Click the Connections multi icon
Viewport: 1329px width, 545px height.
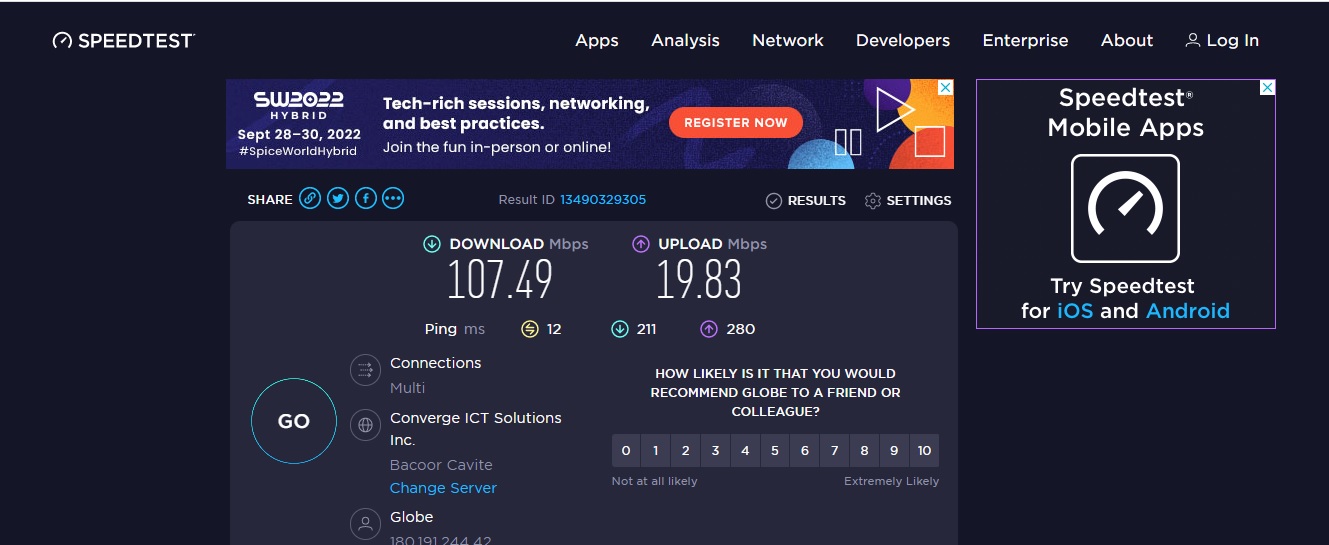365,370
